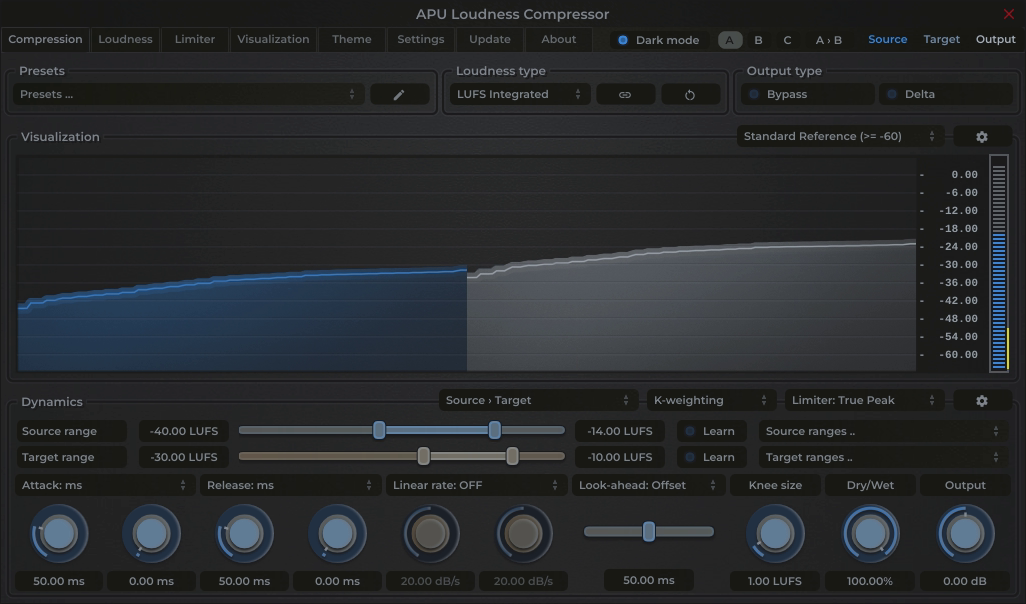Click the -10.00 LUFS target maximum field
Viewport: 1026px width, 604px height.
click(x=620, y=457)
